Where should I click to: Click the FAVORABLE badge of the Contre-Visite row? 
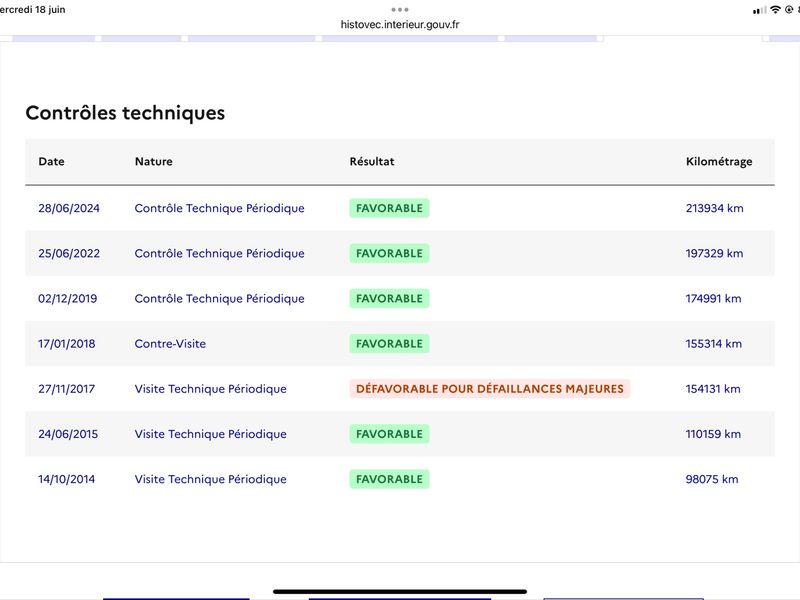tap(389, 344)
